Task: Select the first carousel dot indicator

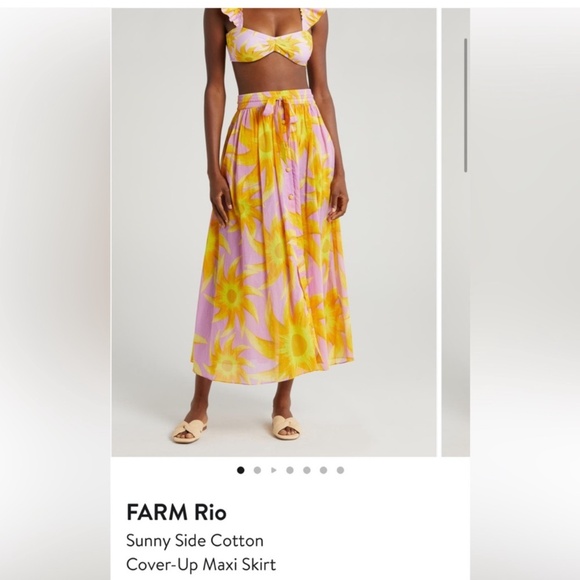Action: 240,470
